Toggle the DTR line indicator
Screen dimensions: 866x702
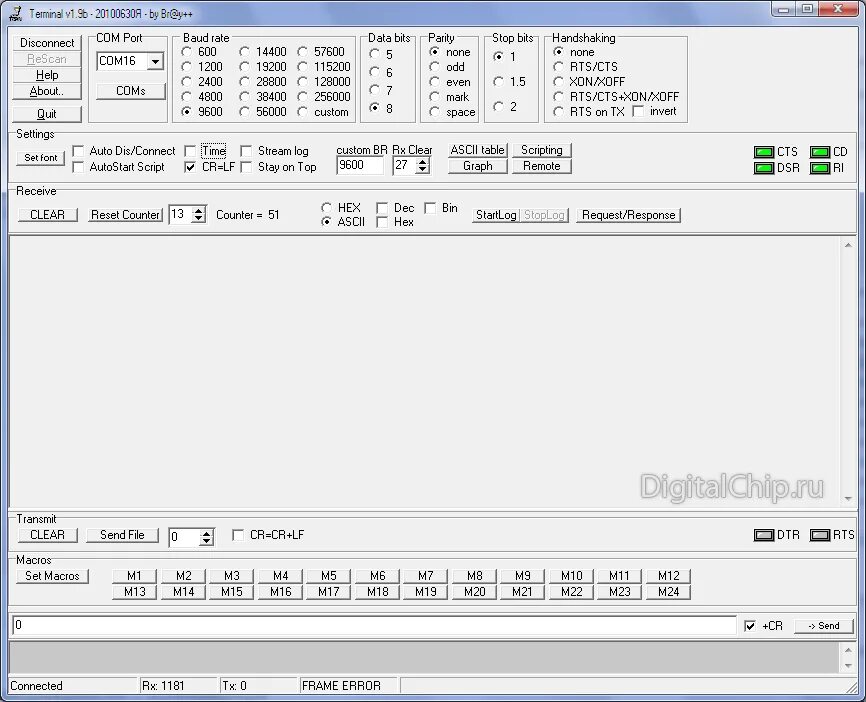(764, 535)
